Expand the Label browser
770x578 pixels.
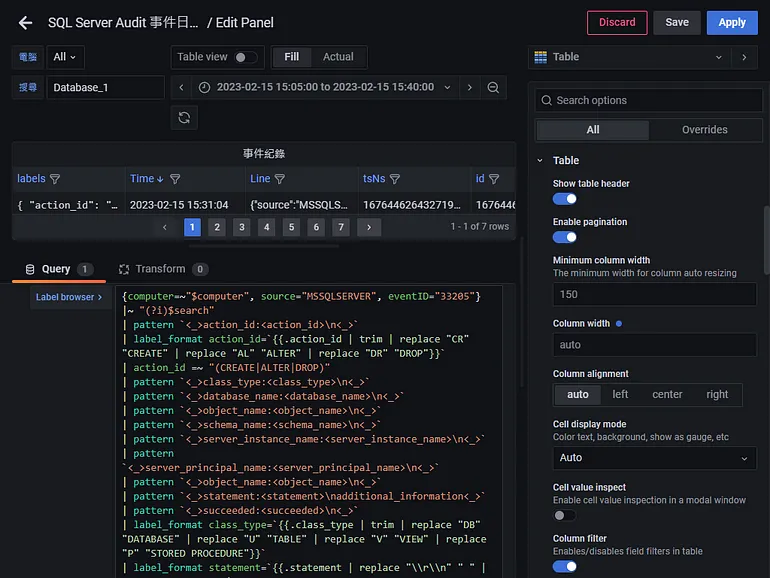click(69, 297)
